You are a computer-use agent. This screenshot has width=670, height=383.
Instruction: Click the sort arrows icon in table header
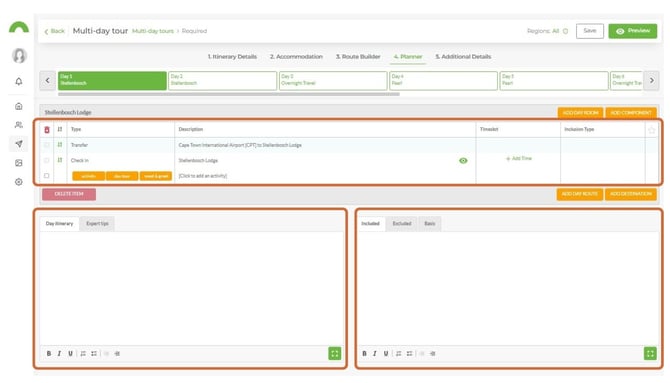click(60, 129)
